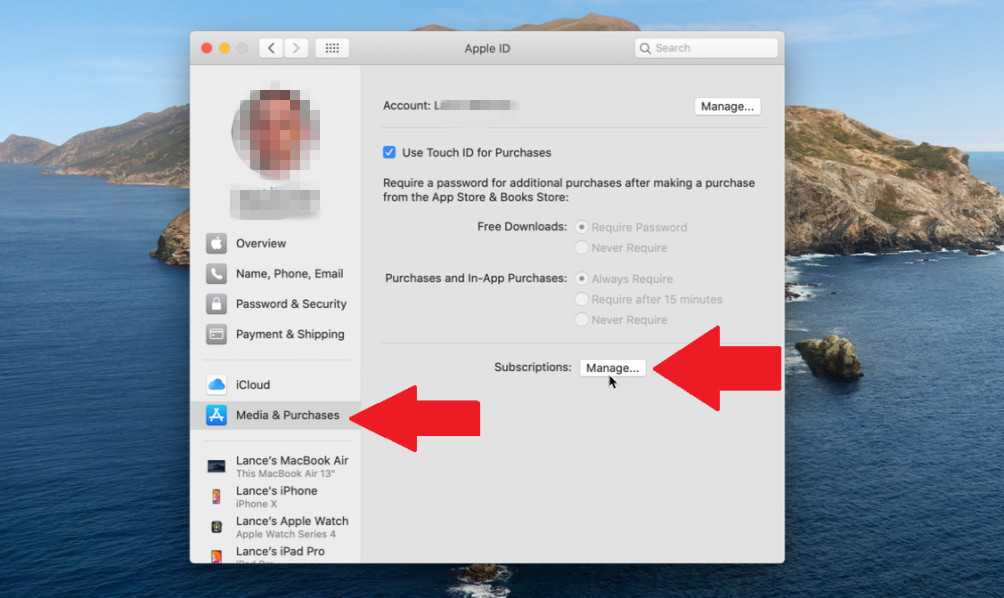Screen dimensions: 1004x598
Task: Click Manage button for Subscriptions
Action: 612,368
